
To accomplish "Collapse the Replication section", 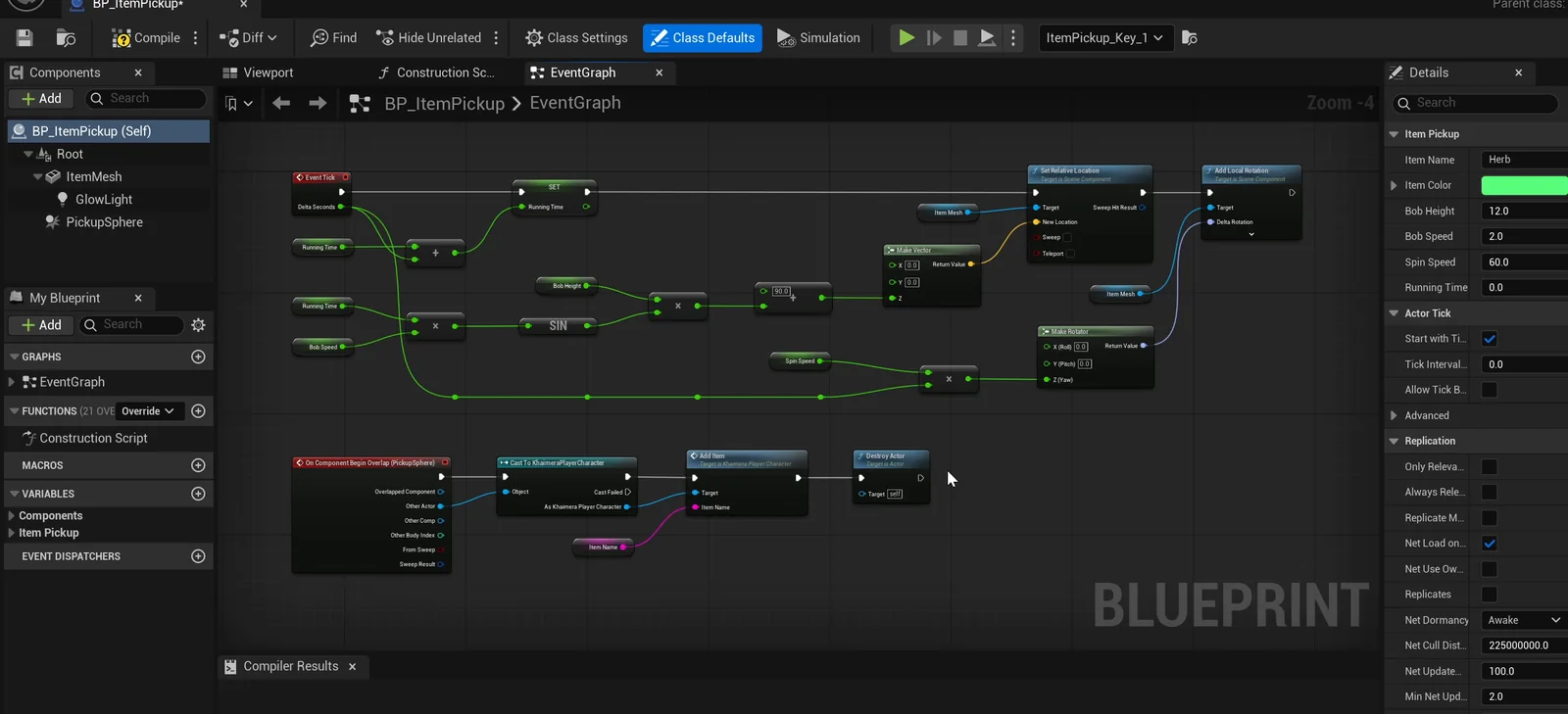I will tap(1394, 441).
